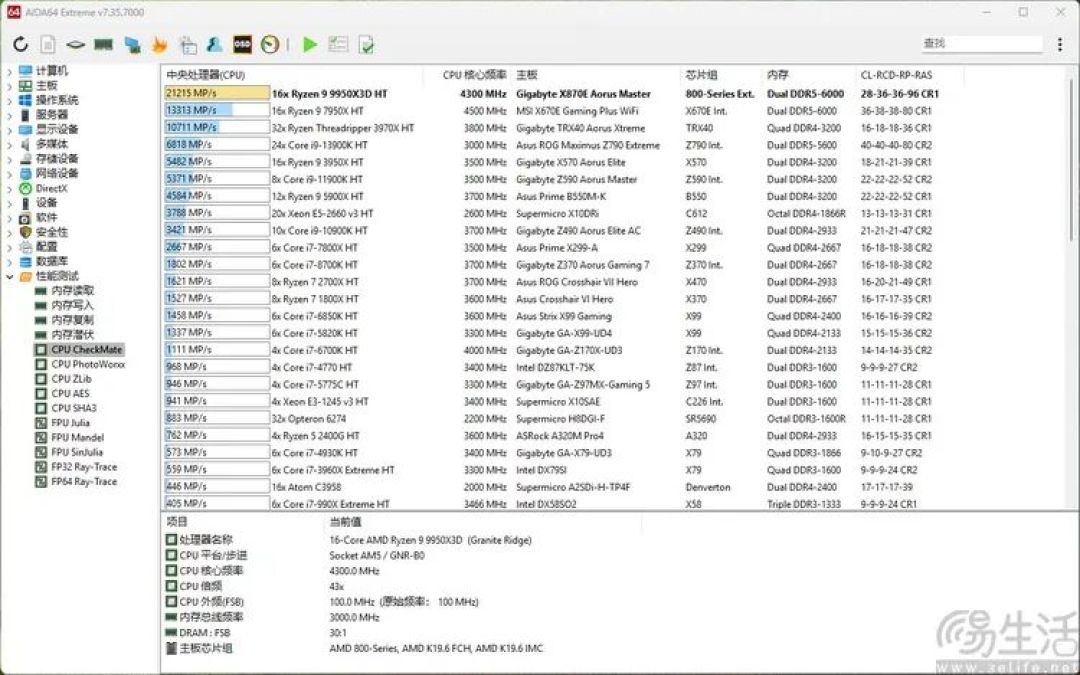Select CPU CheckMate in the tree
This screenshot has width=1080, height=675.
[x=86, y=349]
